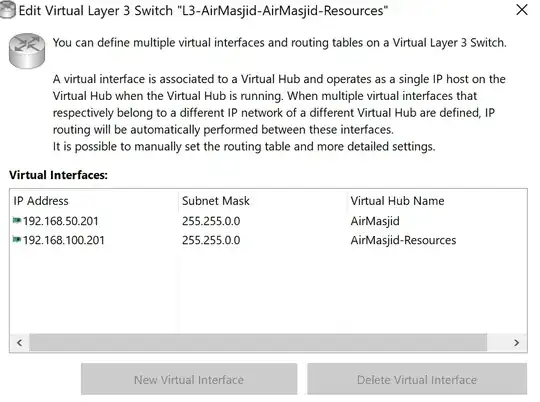Image resolution: width=540 pixels, height=402 pixels.
Task: Select the 192.168.100.201 interface row
Action: [x=268, y=240]
